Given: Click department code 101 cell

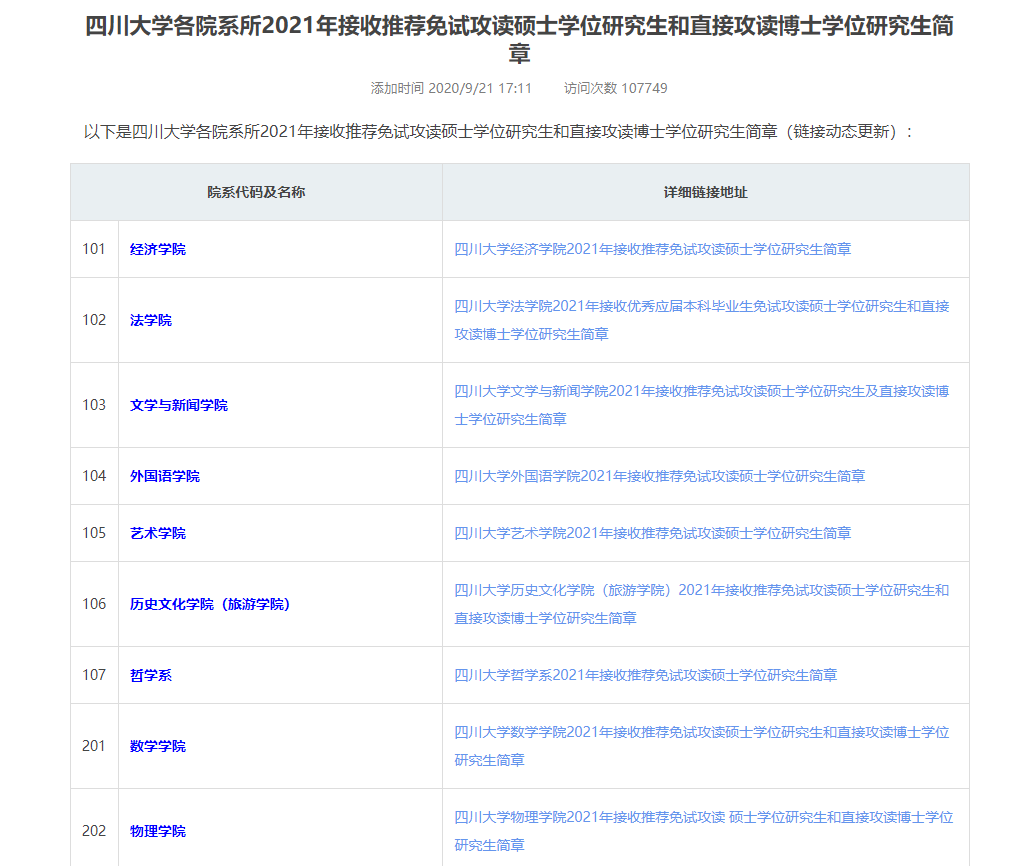Looking at the screenshot, I should [x=94, y=249].
